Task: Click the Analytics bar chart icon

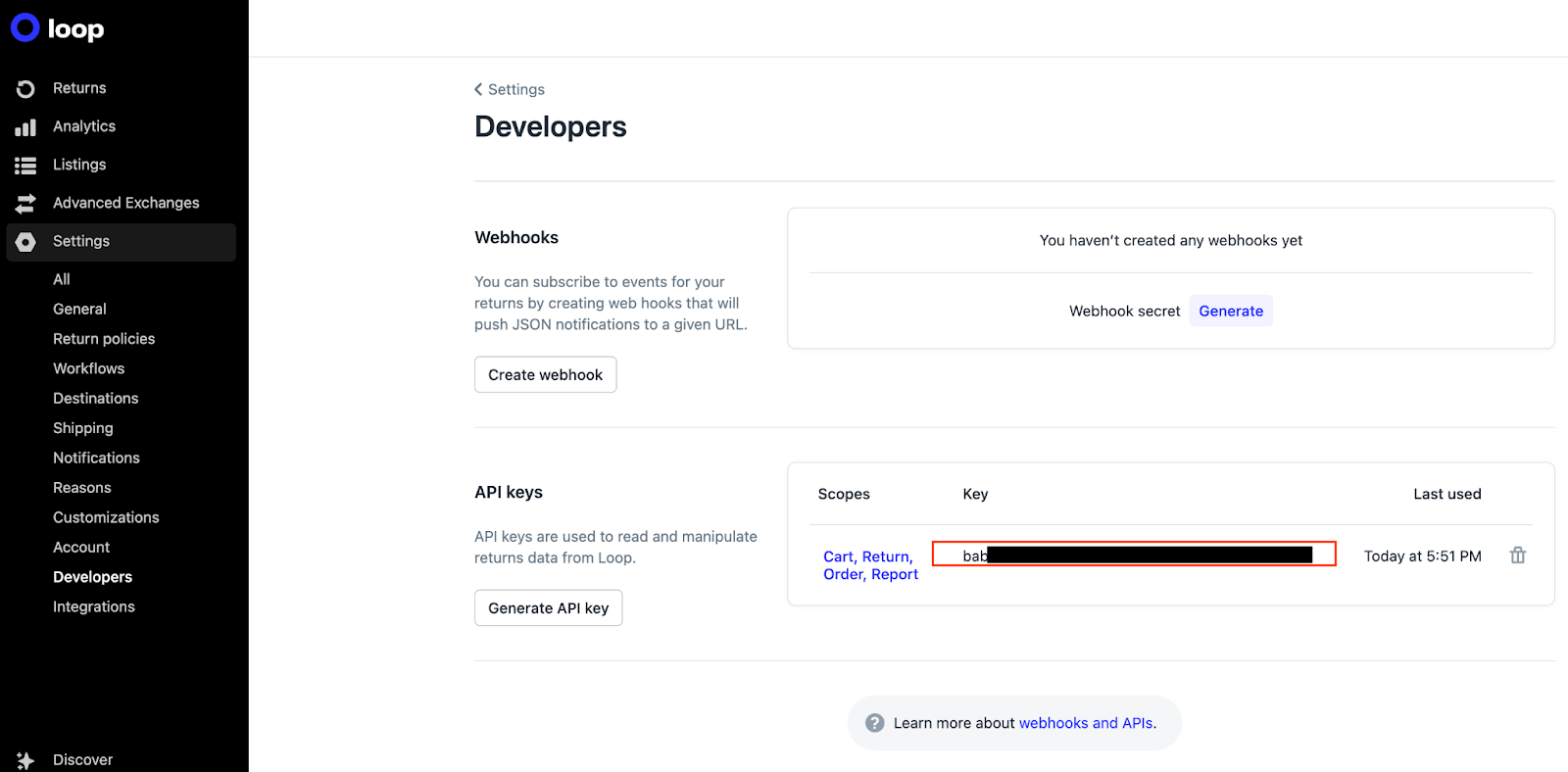Action: click(x=25, y=127)
